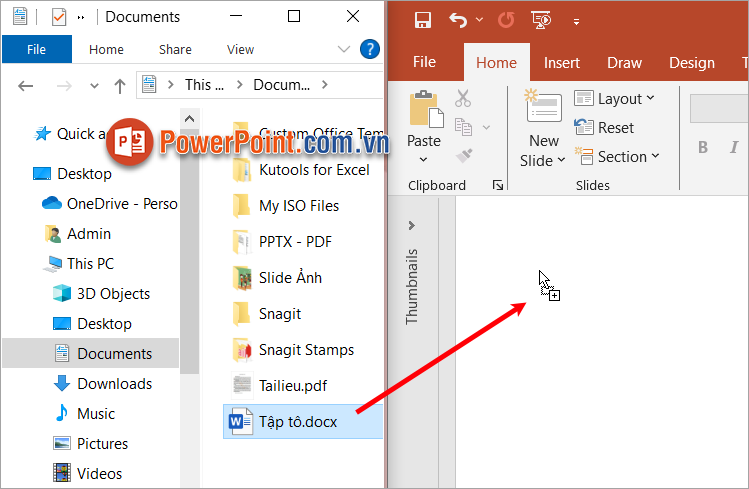Click the Format Painter brush icon
Screen dimensions: 749x489
(463, 155)
